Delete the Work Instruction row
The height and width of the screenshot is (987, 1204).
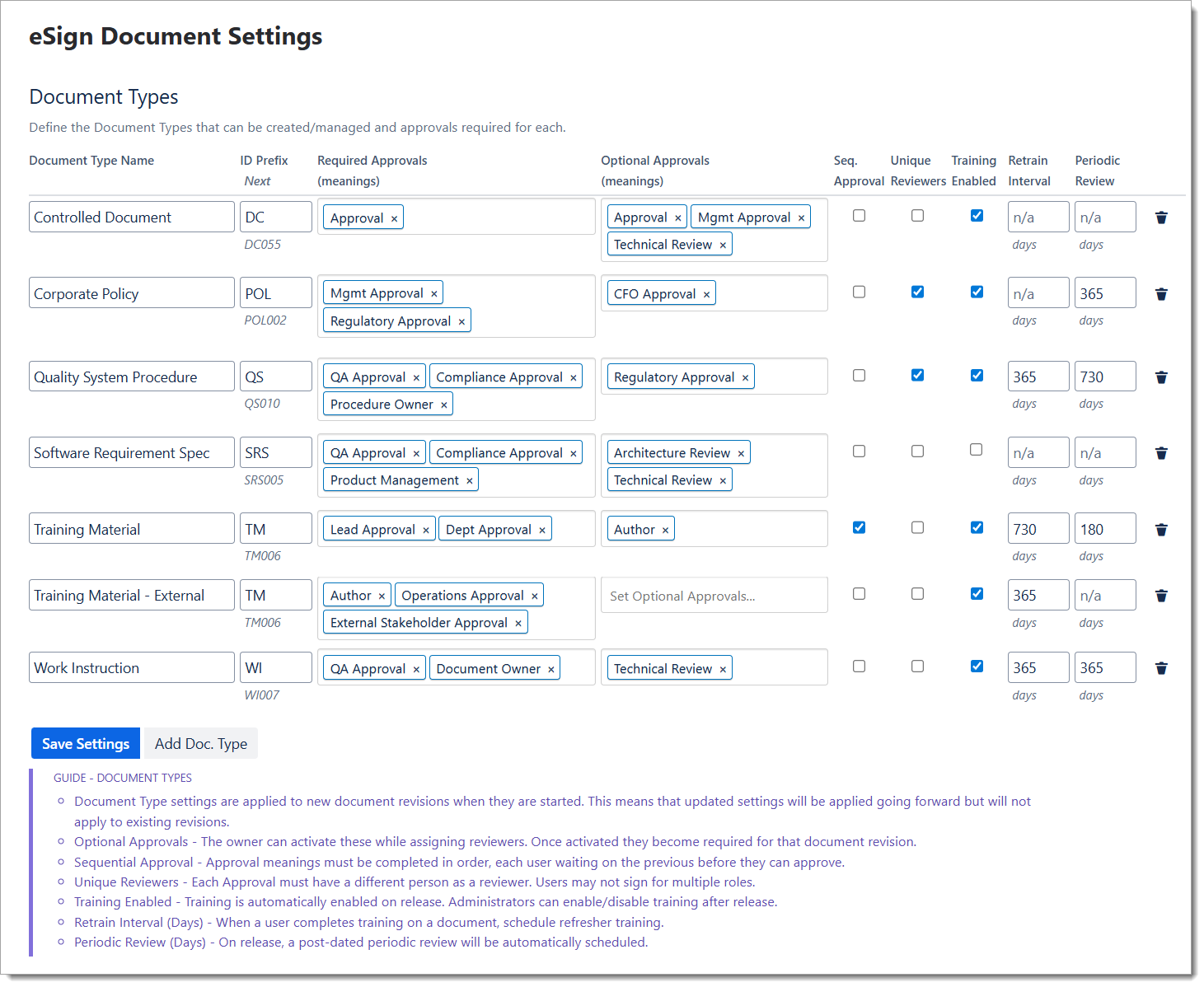(x=1161, y=668)
